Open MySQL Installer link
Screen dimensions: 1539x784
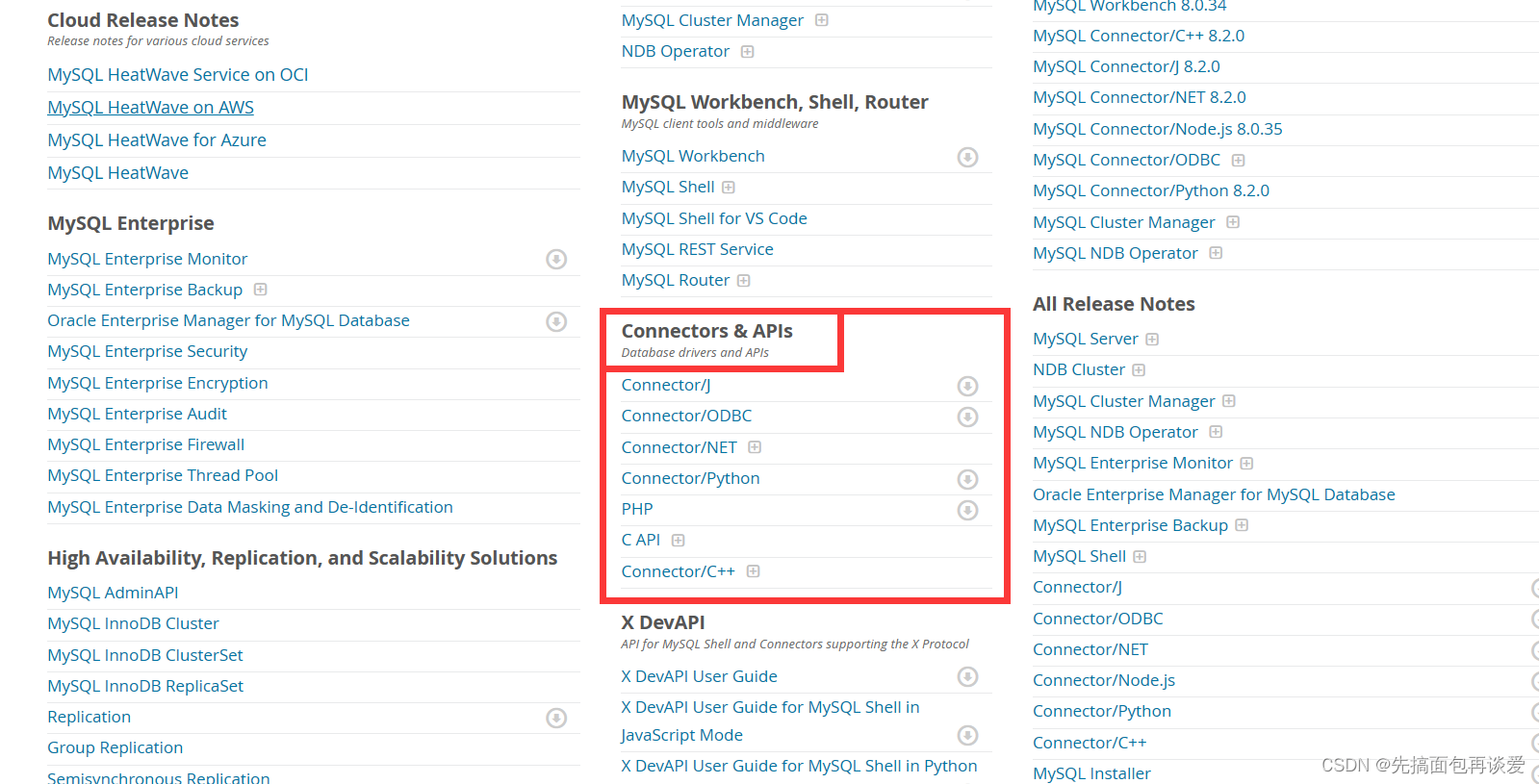pyautogui.click(x=1091, y=773)
